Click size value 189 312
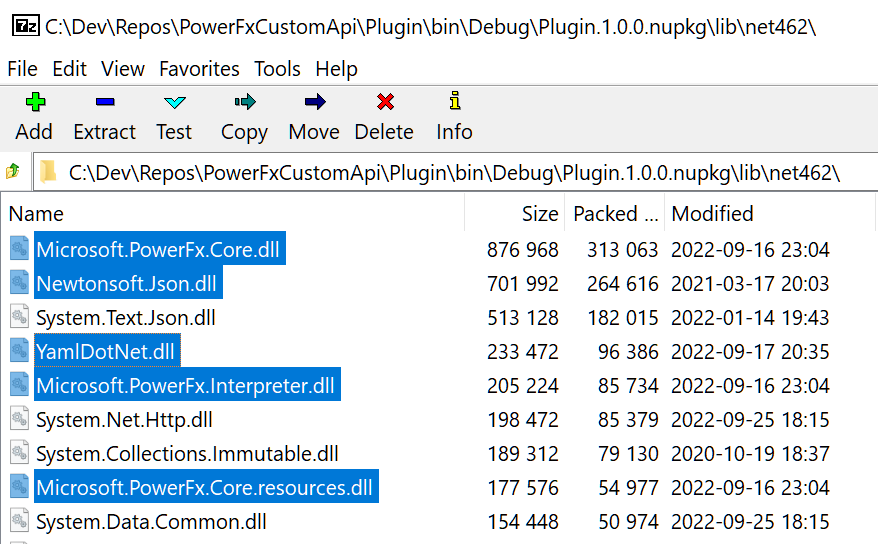 (x=522, y=454)
